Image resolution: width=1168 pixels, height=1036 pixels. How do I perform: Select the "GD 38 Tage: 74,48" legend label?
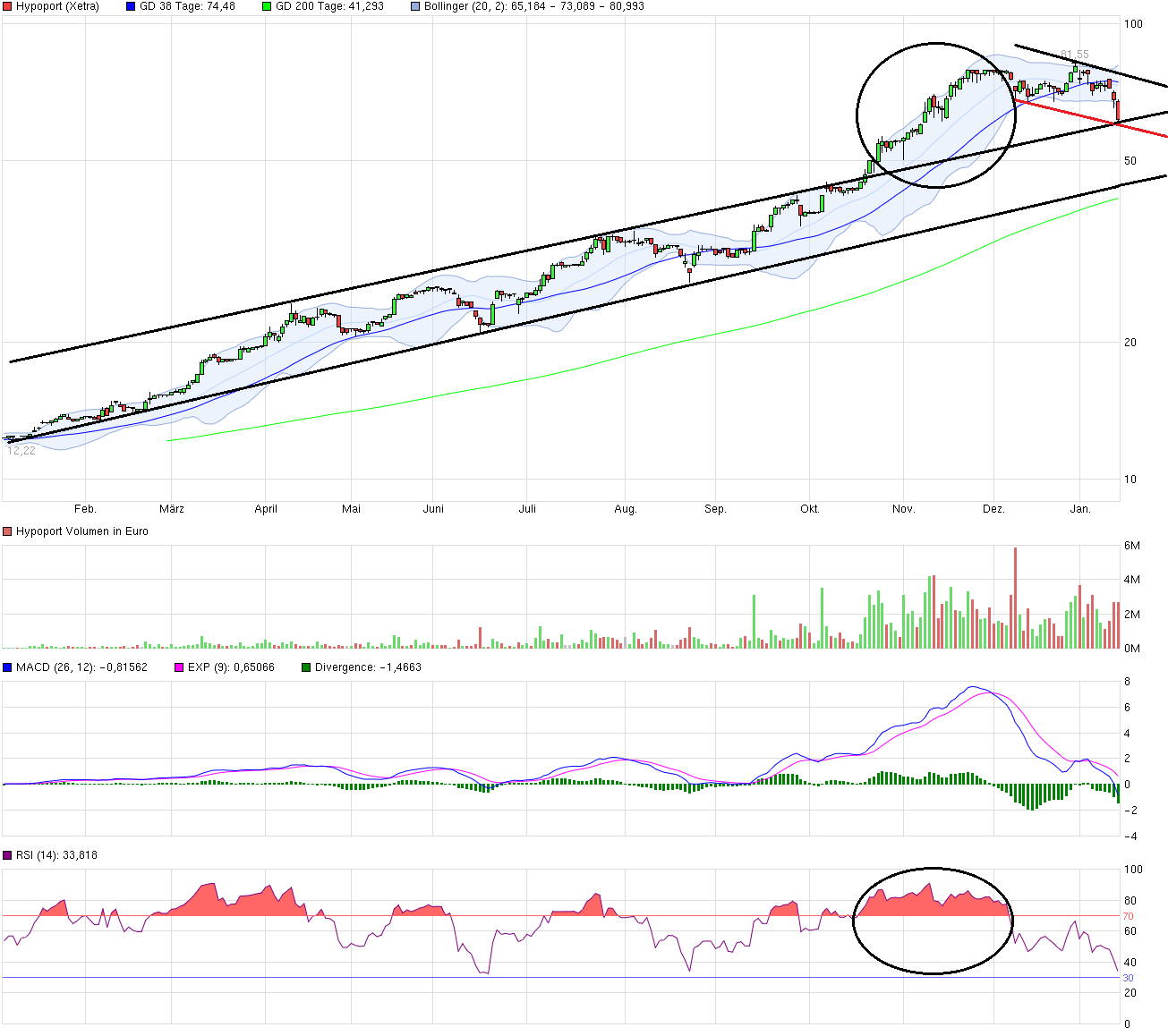point(187,6)
